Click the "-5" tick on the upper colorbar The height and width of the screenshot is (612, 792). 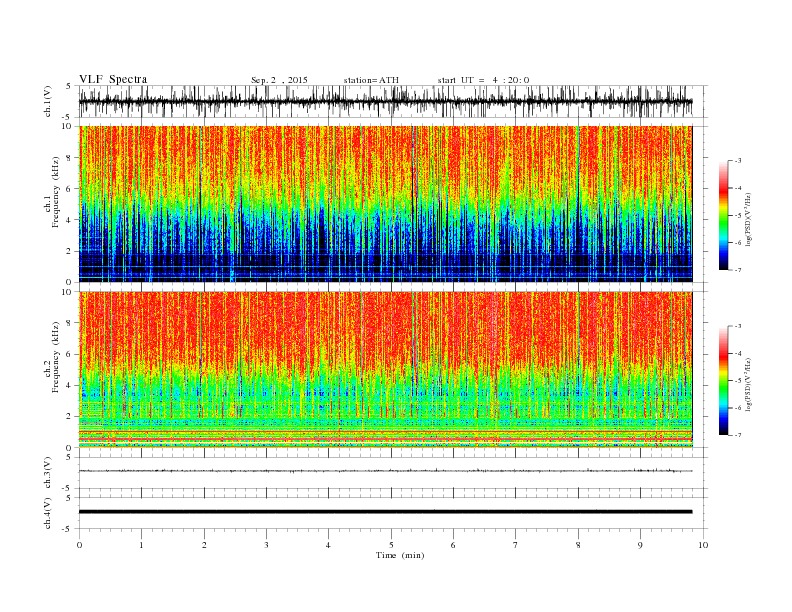click(738, 216)
